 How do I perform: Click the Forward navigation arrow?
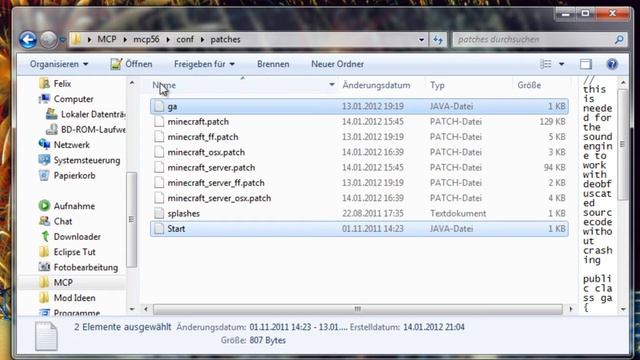tap(48, 40)
